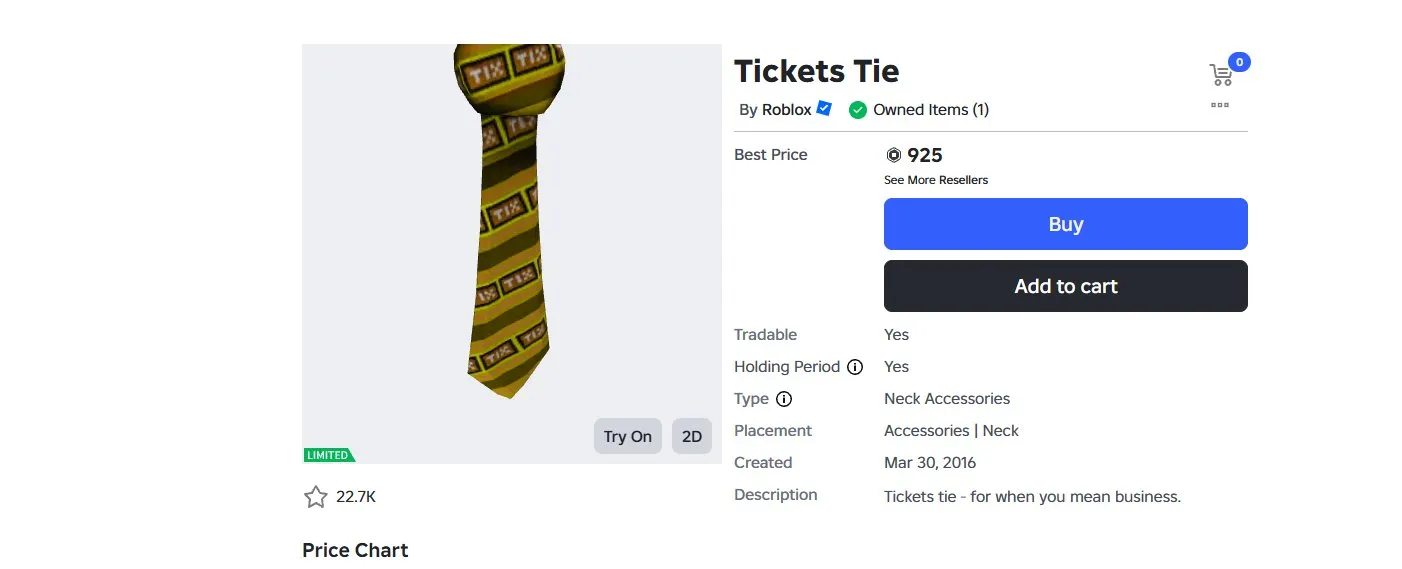Viewport: 1402px width, 569px height.
Task: Click the green LIMITED badge
Action: point(329,455)
